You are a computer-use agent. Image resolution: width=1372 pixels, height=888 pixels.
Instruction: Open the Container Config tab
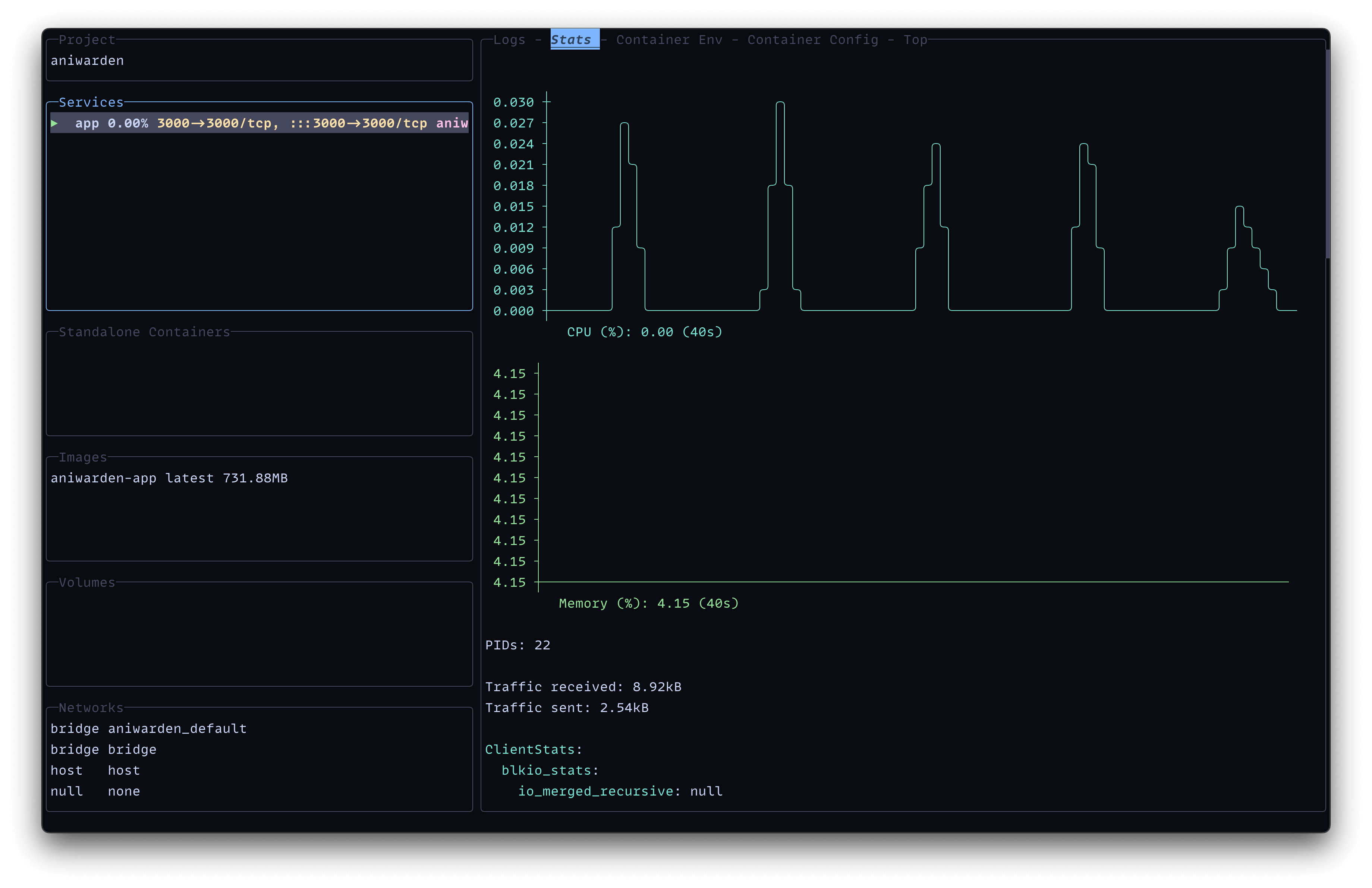pos(813,40)
